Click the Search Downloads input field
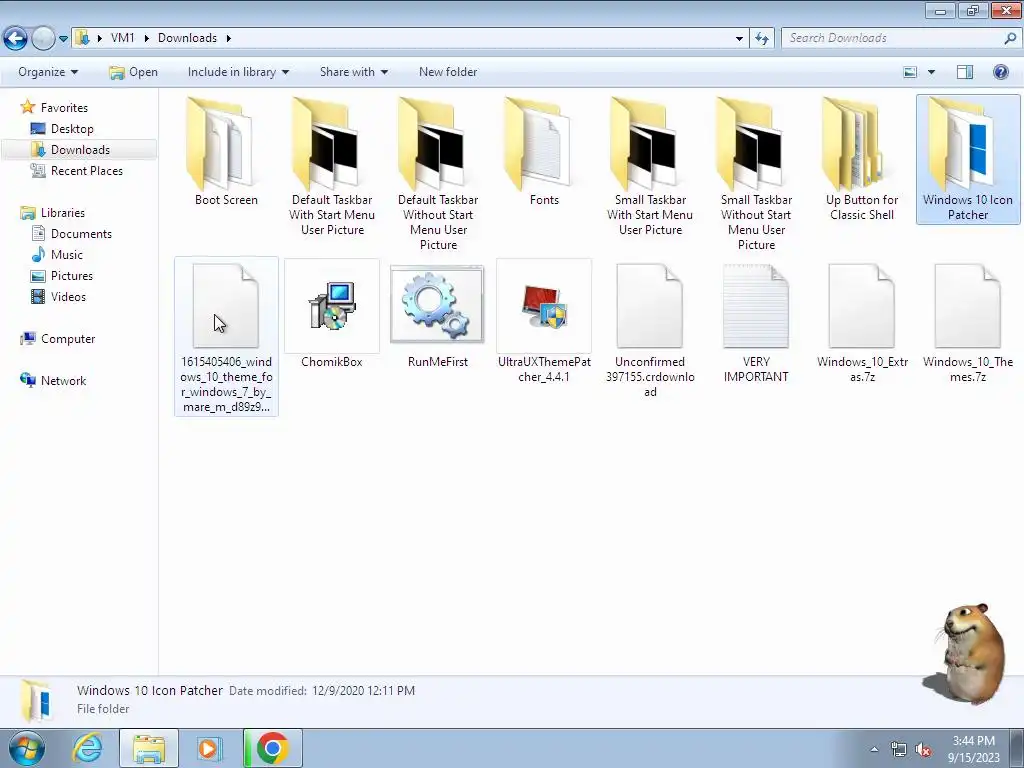This screenshot has height=768, width=1024. click(x=891, y=38)
